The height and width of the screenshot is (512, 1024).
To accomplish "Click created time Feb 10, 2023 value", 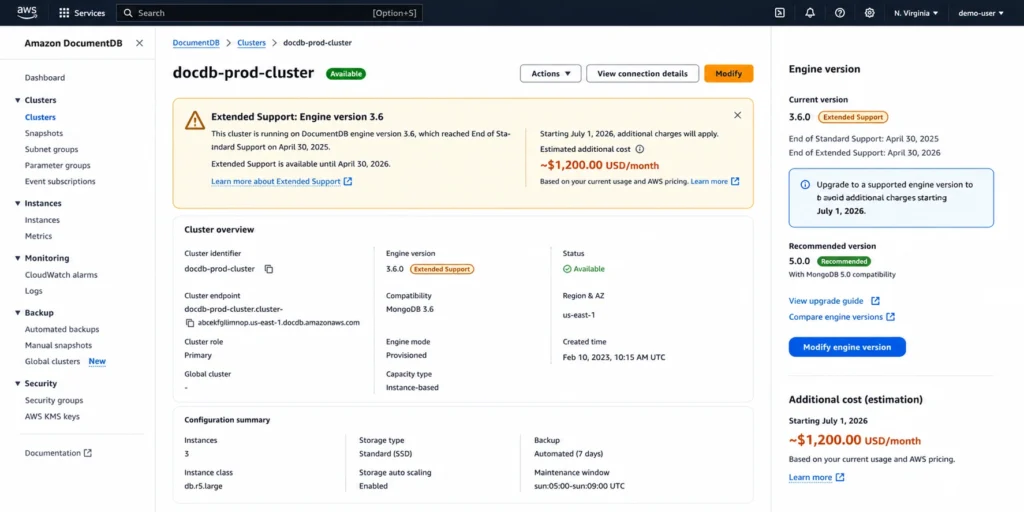I will pyautogui.click(x=614, y=357).
